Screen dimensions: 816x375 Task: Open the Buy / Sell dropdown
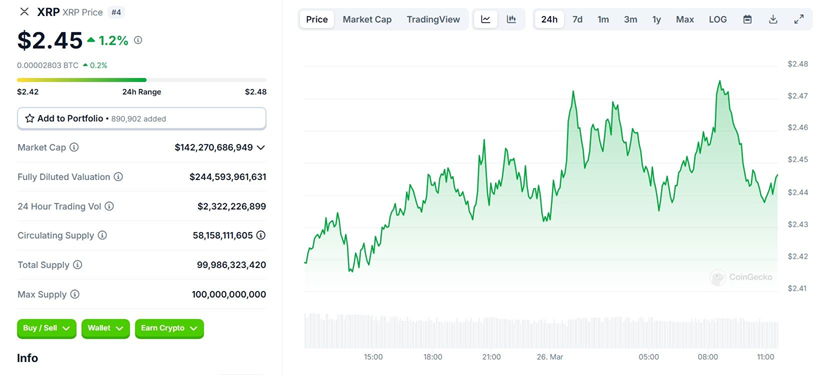point(47,329)
